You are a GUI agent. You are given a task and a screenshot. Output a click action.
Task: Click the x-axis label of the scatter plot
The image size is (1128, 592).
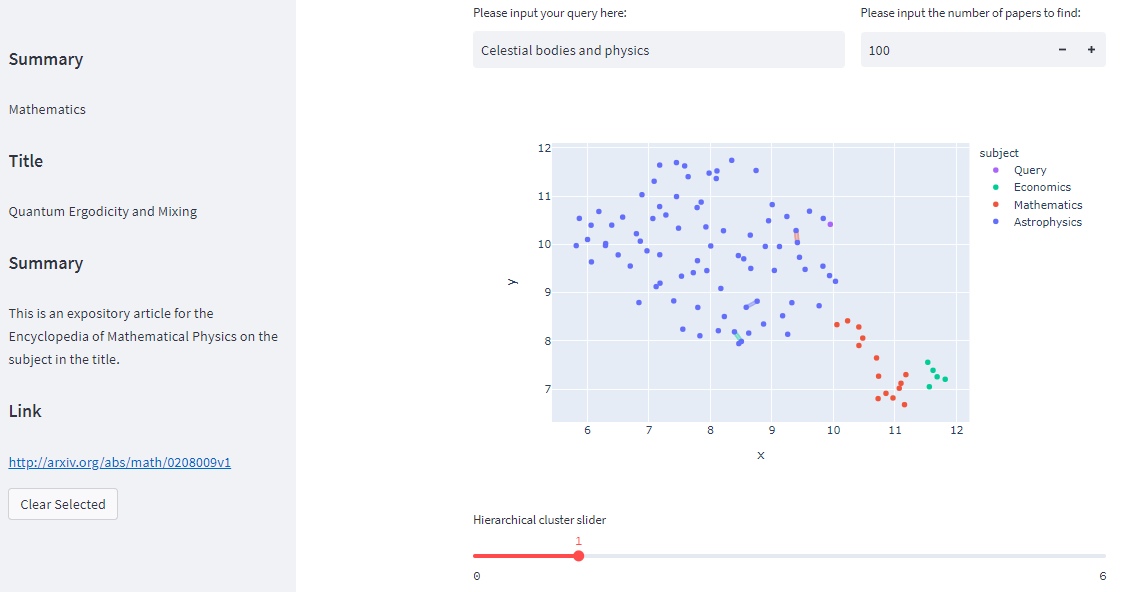click(x=760, y=455)
